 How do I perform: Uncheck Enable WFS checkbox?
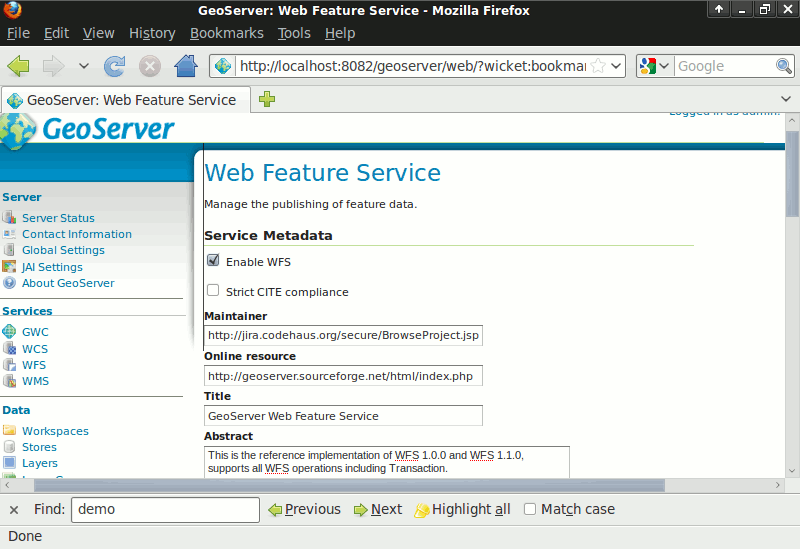pos(213,260)
